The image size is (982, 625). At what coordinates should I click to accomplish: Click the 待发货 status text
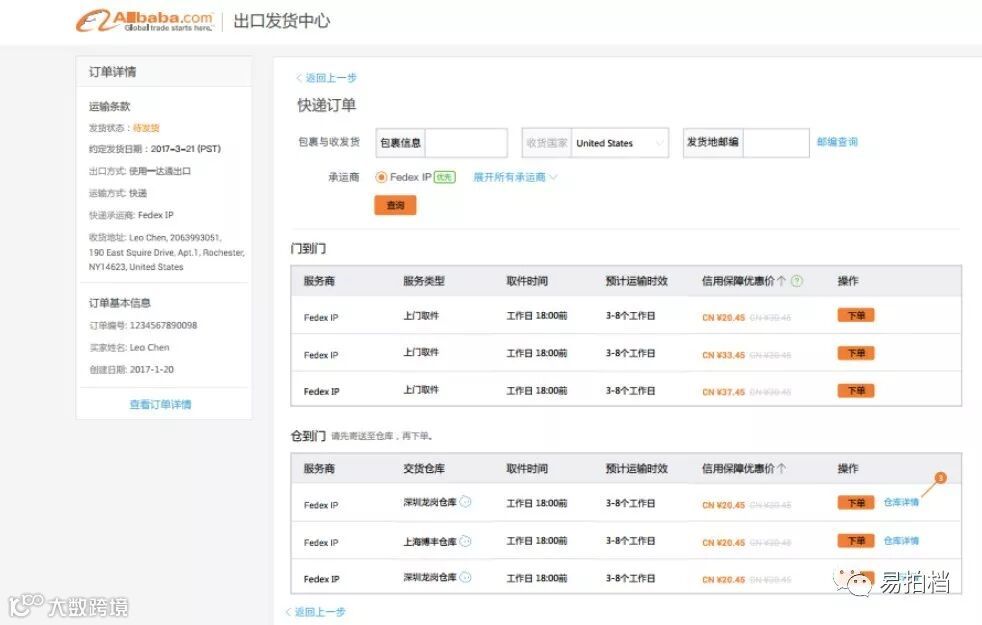coord(147,128)
